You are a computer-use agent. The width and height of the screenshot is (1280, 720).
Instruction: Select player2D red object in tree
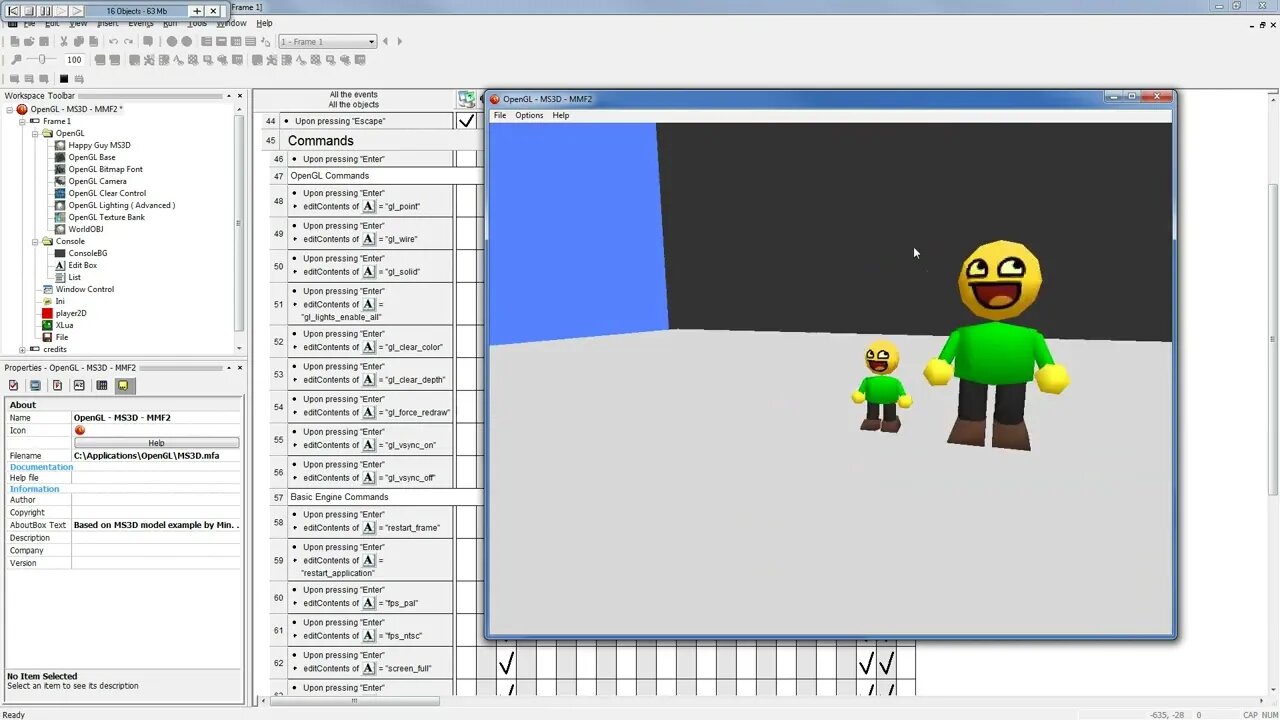[x=70, y=313]
